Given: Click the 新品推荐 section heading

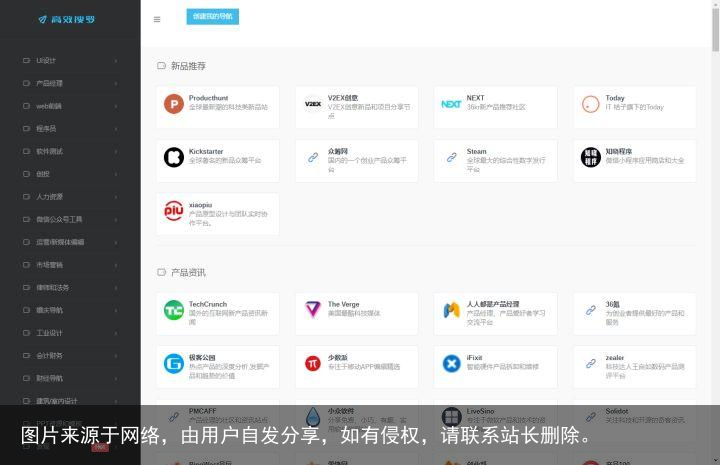Looking at the screenshot, I should point(188,66).
